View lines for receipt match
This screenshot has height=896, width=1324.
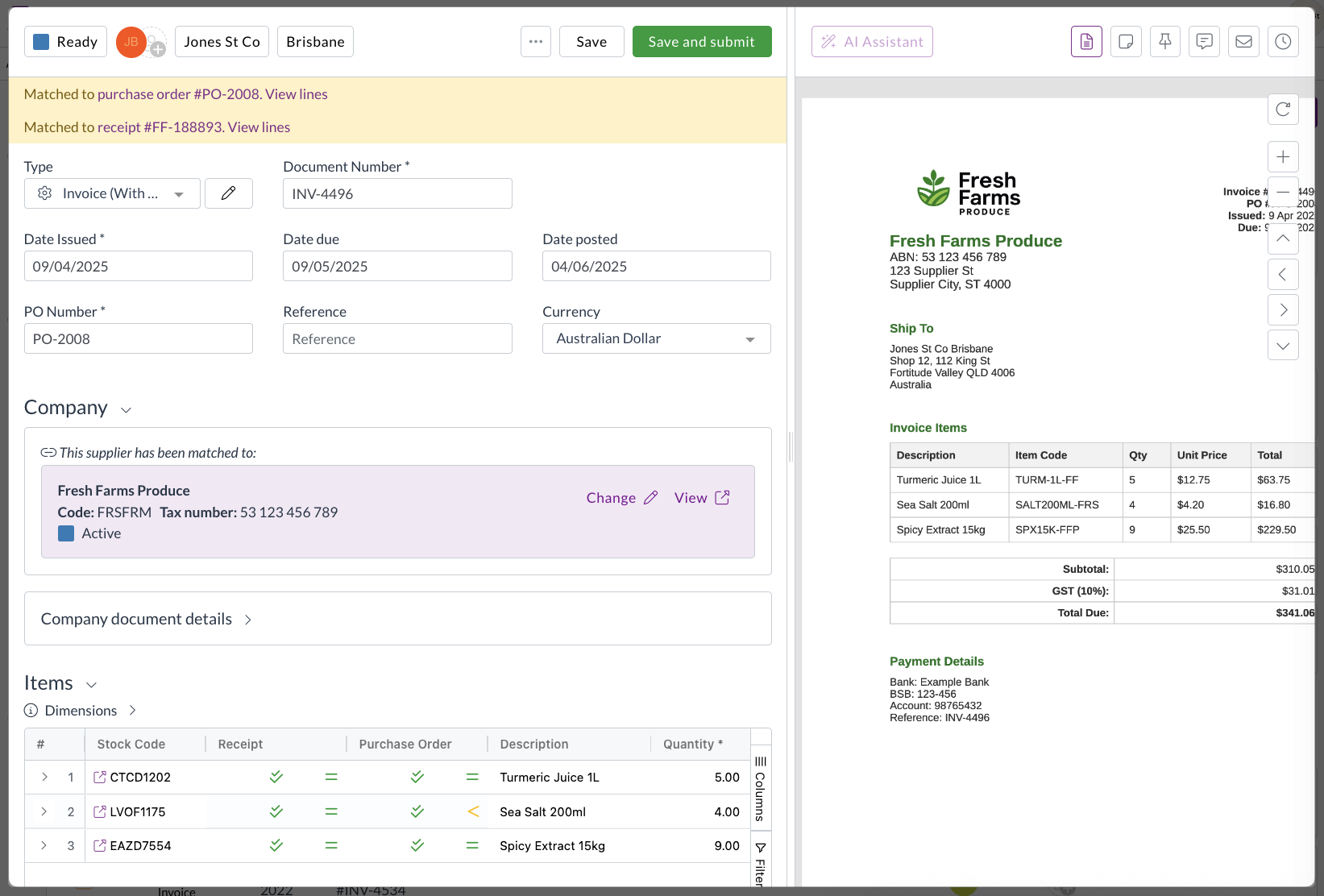[259, 127]
